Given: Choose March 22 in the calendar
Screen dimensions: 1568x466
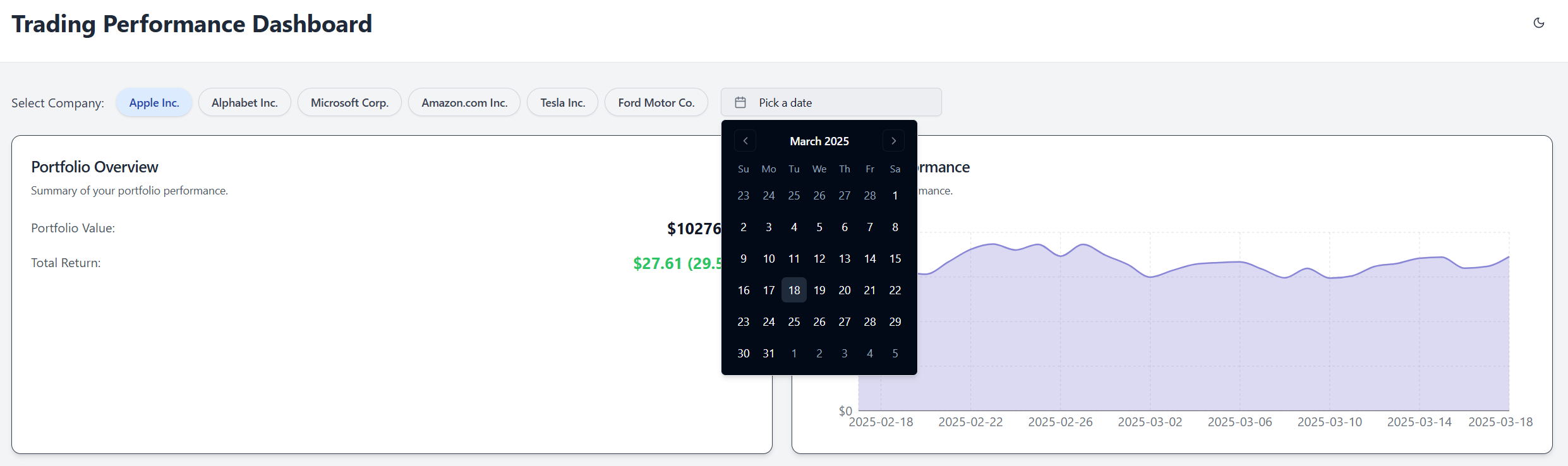Looking at the screenshot, I should pos(895,290).
